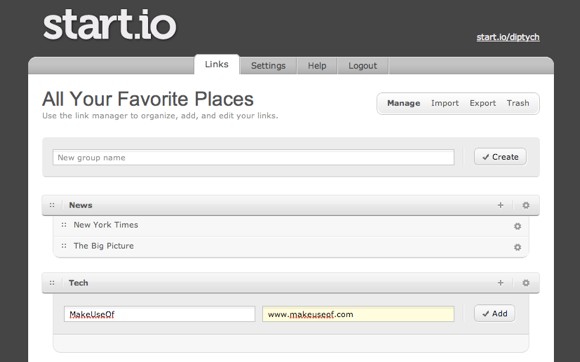
Task: Open the Import section
Action: (x=445, y=103)
